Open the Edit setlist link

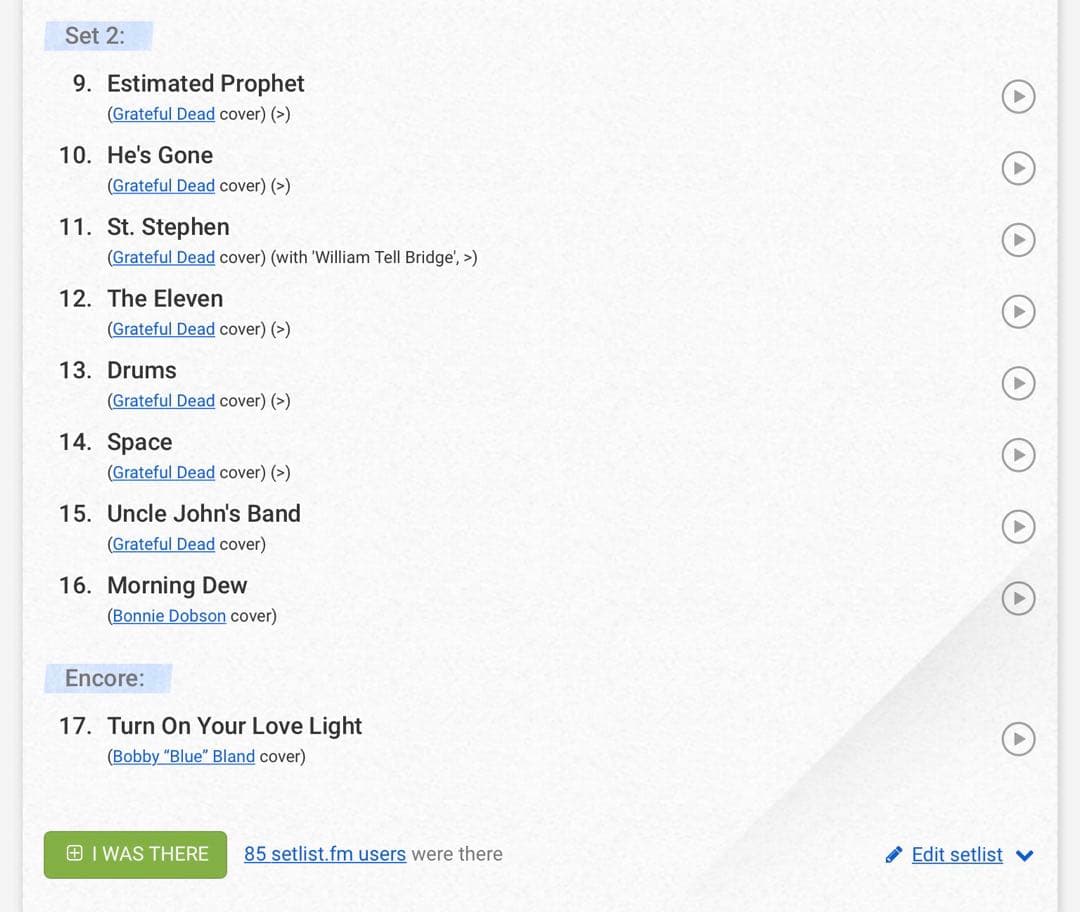point(957,855)
